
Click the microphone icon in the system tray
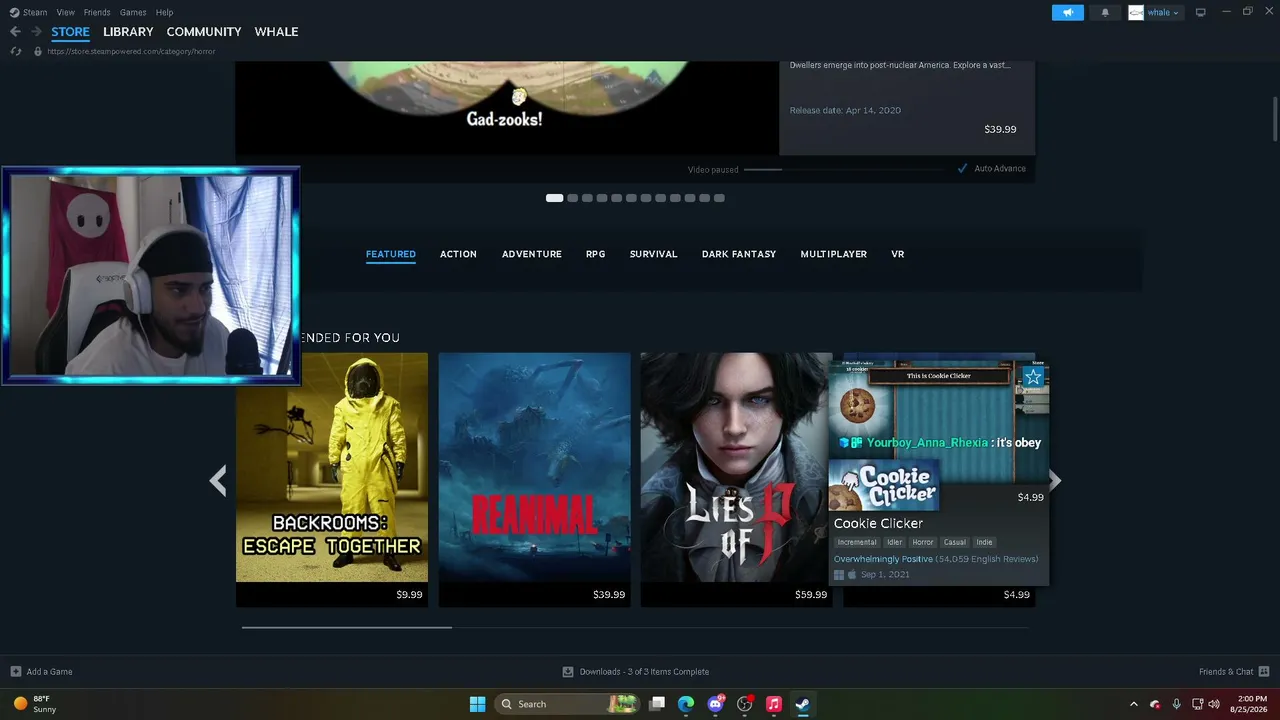click(x=1176, y=704)
